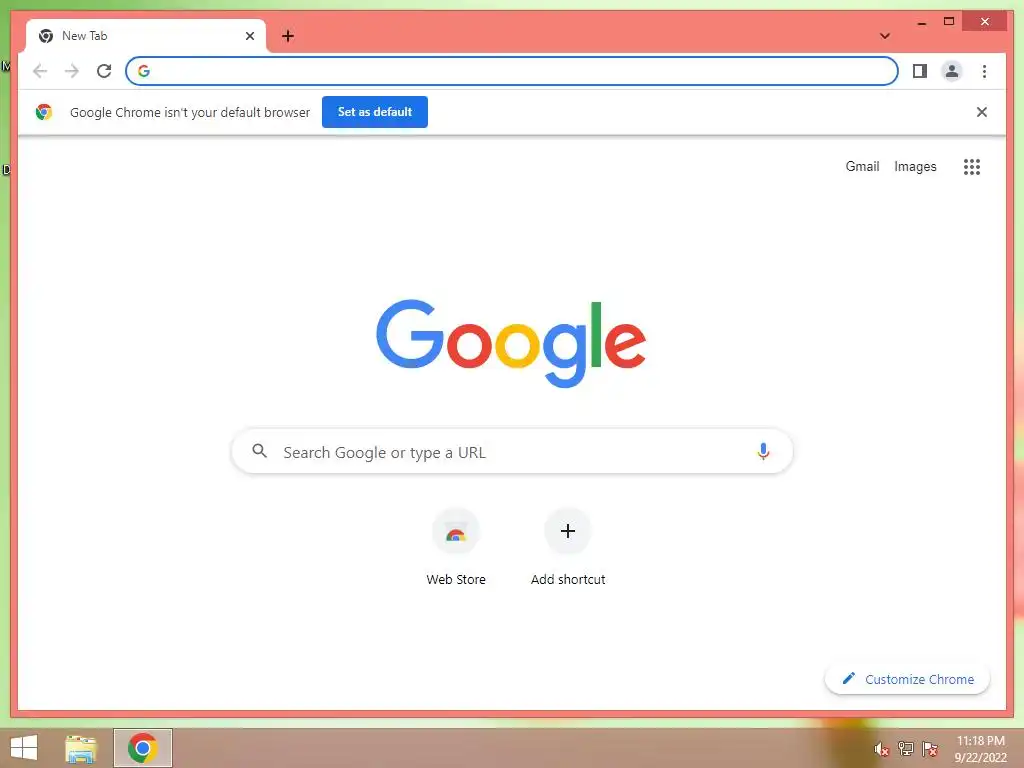Minimize the Chrome window
Screen dimensions: 1024x768
pos(921,22)
